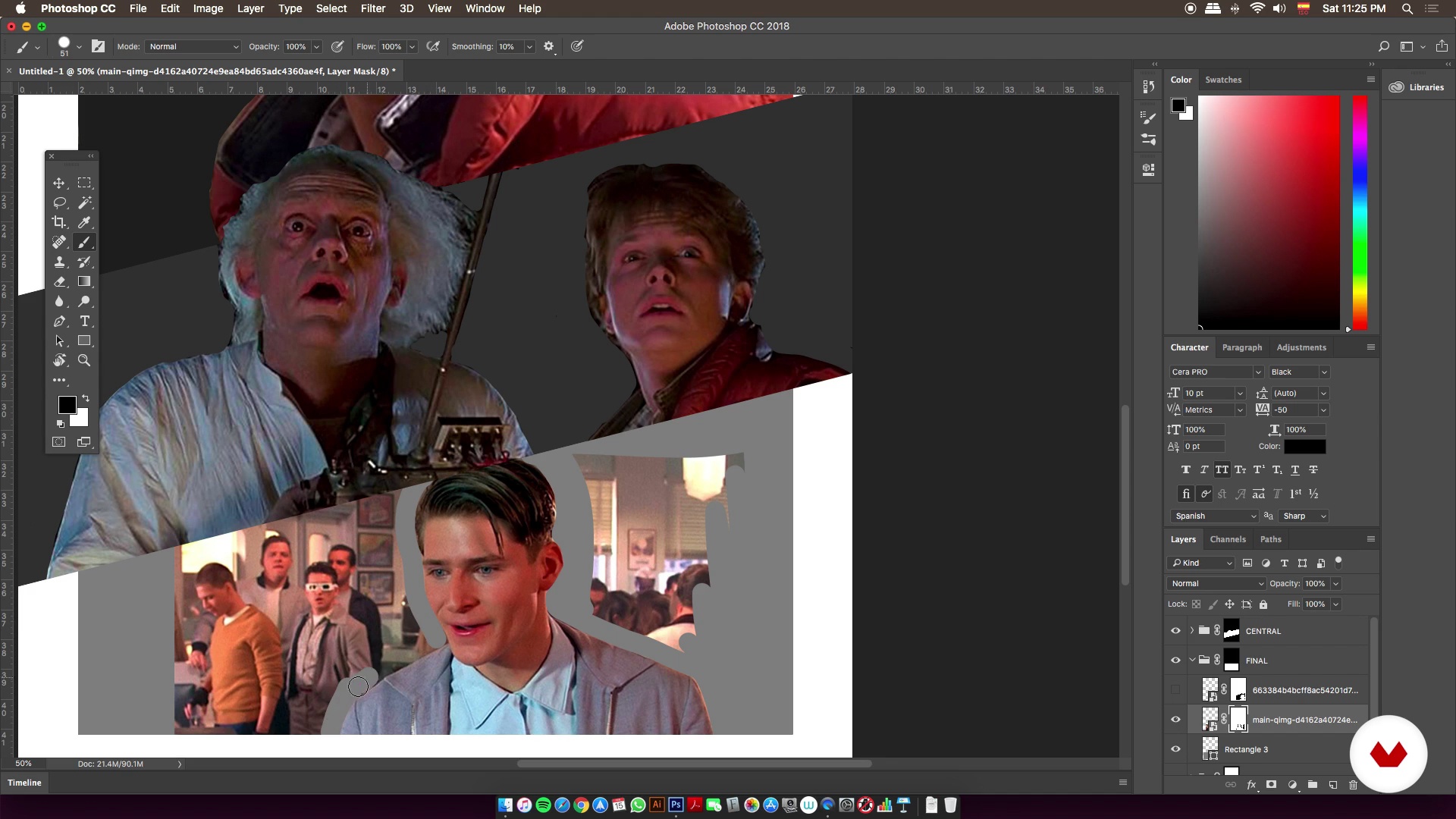Select the Magic Wand tool

point(84,202)
